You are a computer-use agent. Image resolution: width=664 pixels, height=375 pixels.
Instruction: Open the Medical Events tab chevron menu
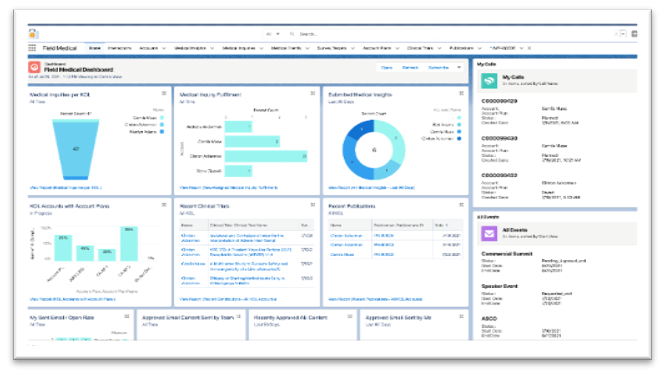tap(307, 48)
